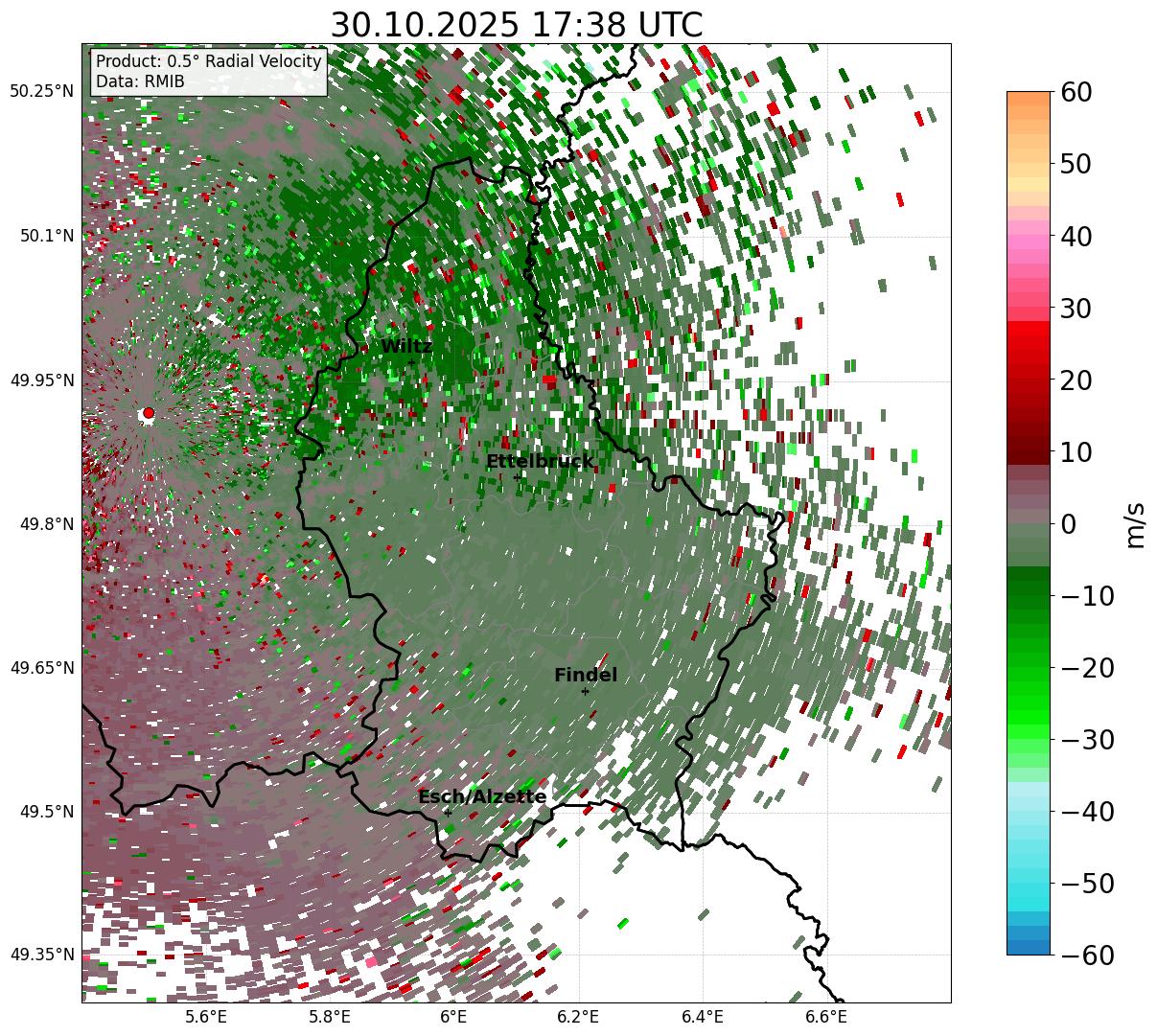The height and width of the screenshot is (1036, 1157).
Task: Click the Data: RMIB text
Action: (x=140, y=82)
